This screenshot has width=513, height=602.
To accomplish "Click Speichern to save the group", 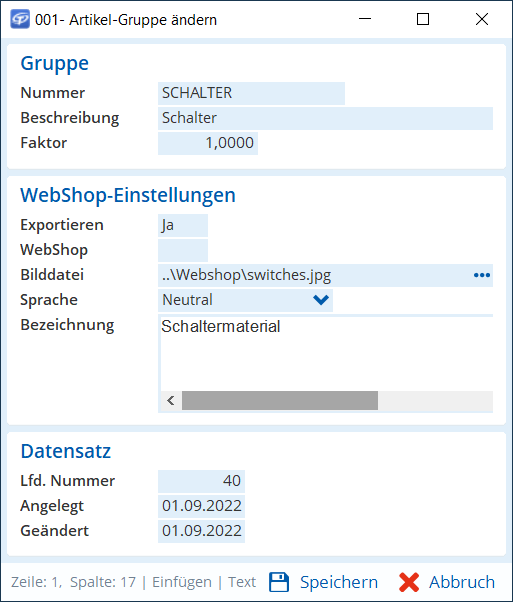I will pyautogui.click(x=339, y=582).
